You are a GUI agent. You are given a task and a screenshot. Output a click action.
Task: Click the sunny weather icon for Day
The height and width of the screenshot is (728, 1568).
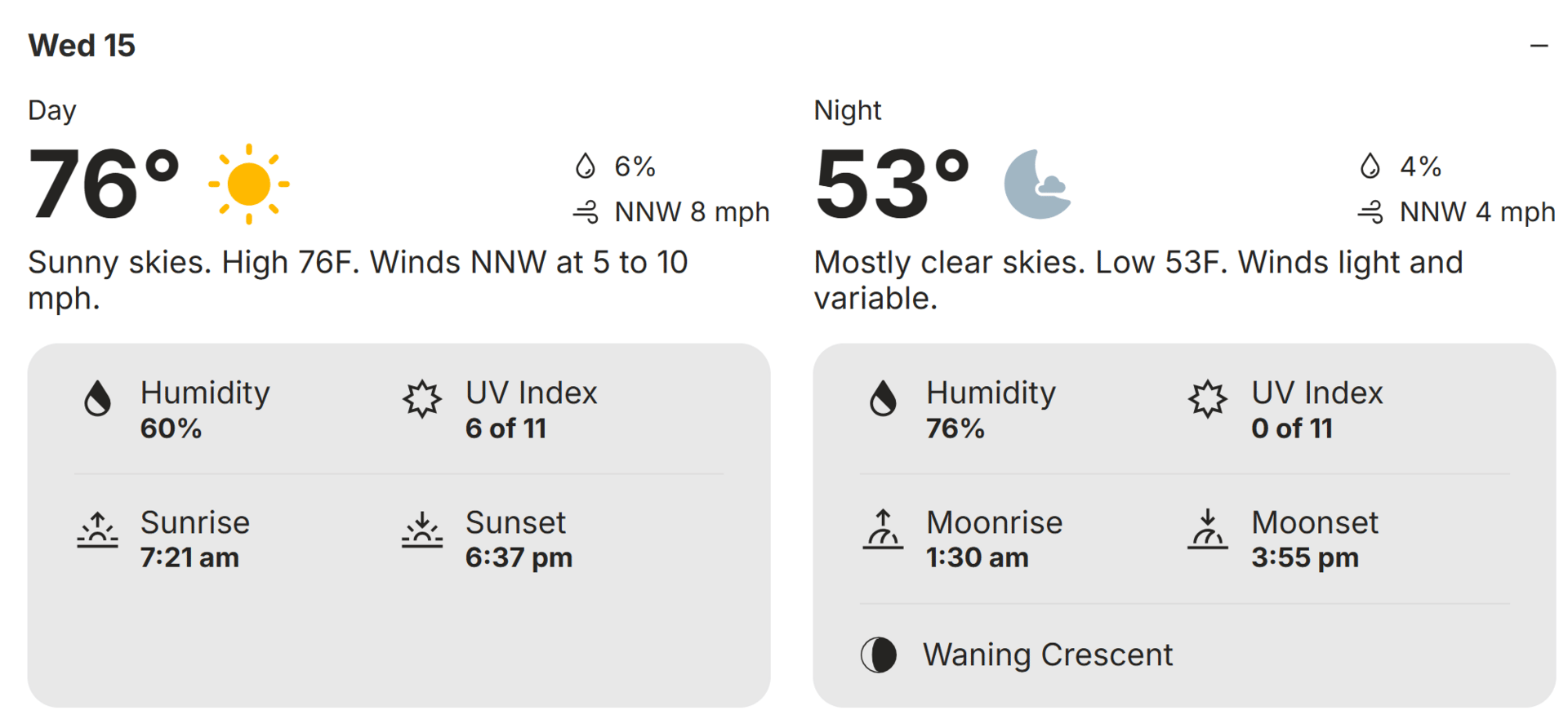pyautogui.click(x=249, y=184)
